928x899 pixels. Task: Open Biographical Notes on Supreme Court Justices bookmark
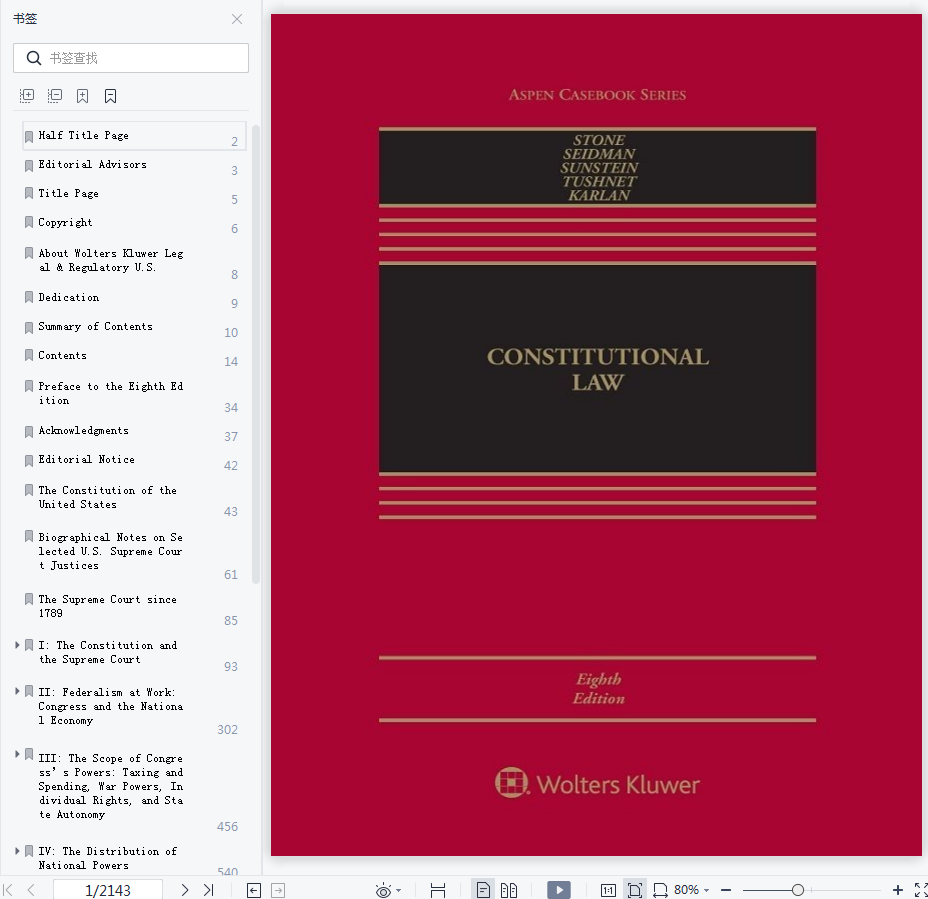[110, 552]
